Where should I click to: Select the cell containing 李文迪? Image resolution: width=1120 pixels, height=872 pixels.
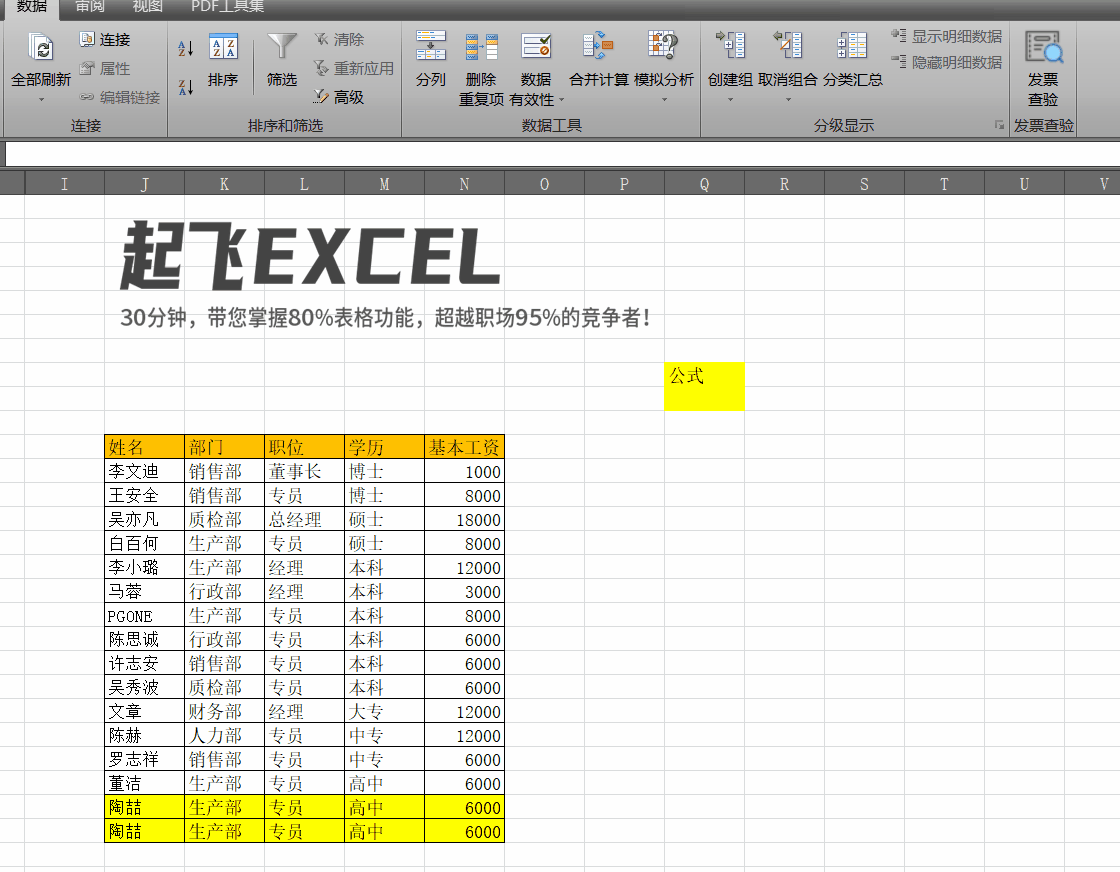point(144,471)
